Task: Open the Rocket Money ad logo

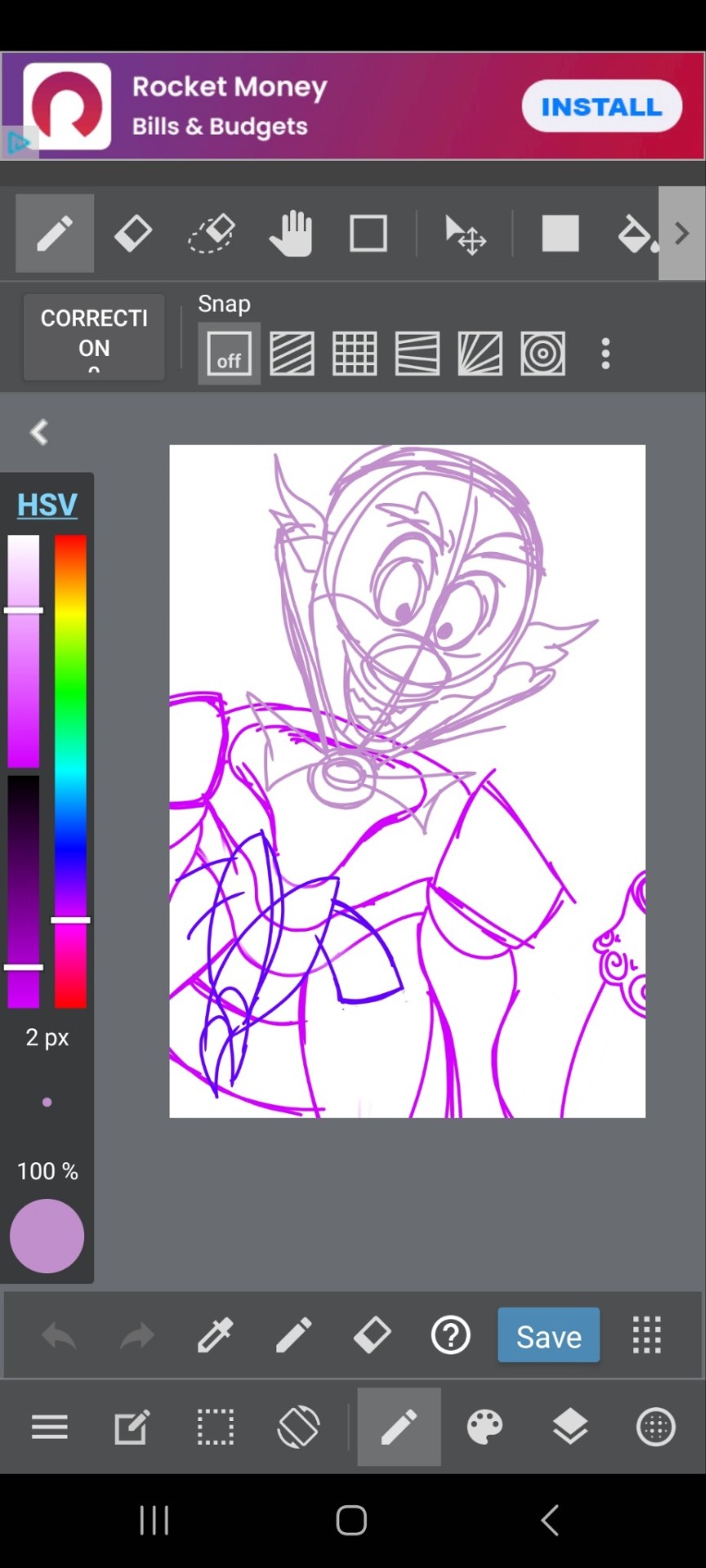Action: [67, 106]
